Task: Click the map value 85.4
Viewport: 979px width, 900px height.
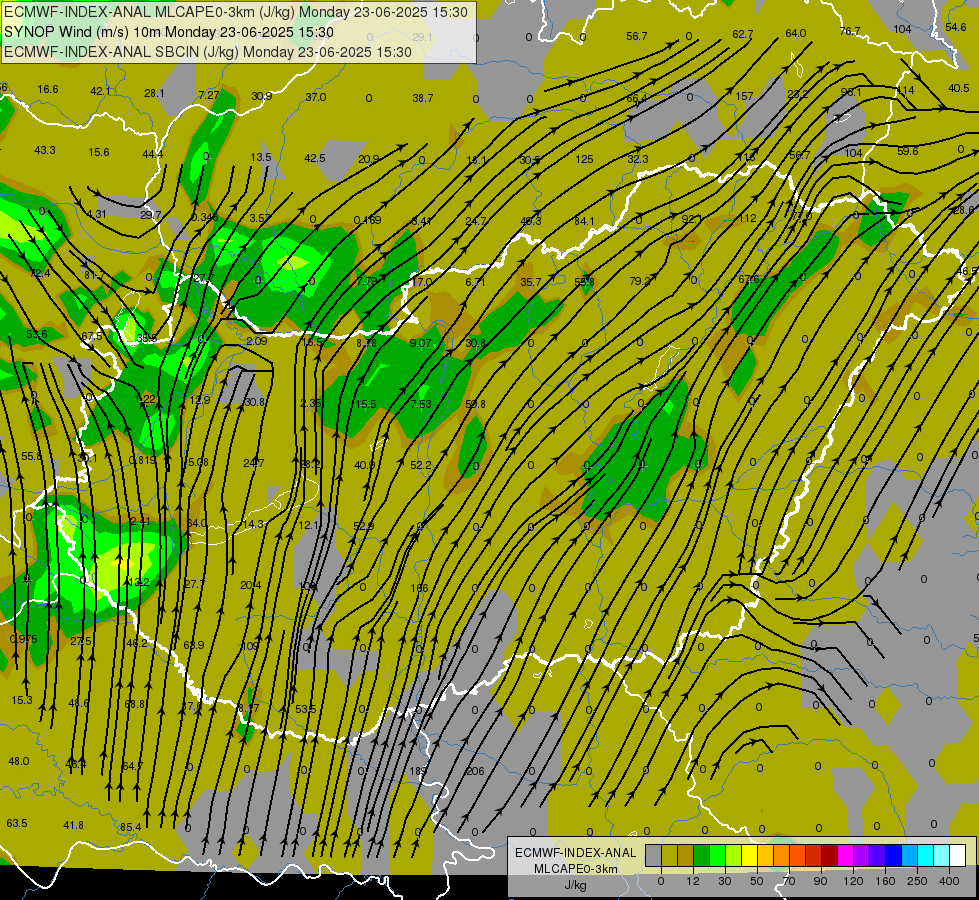Action: [130, 827]
